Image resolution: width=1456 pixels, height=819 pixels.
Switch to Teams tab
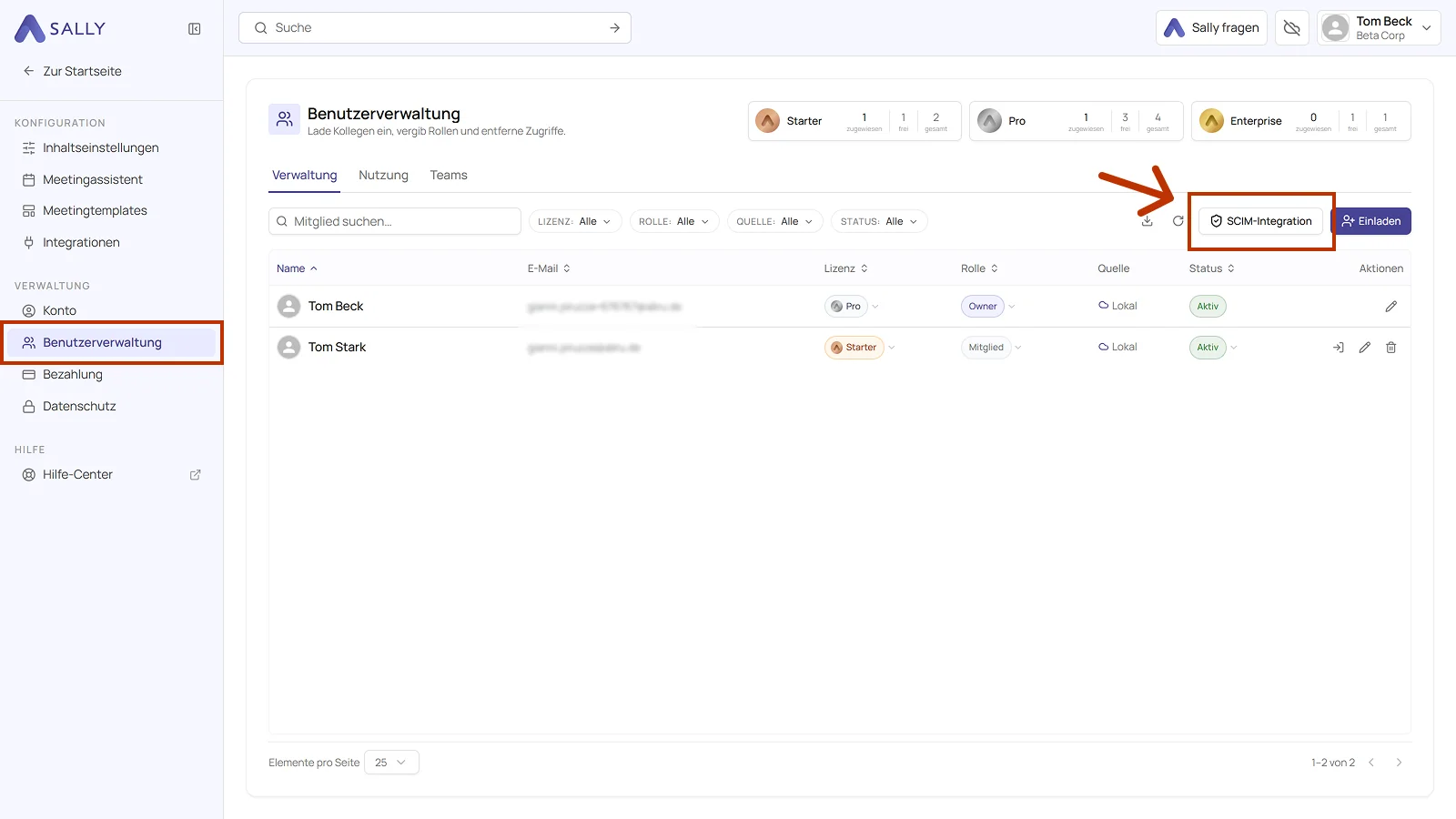pos(449,176)
